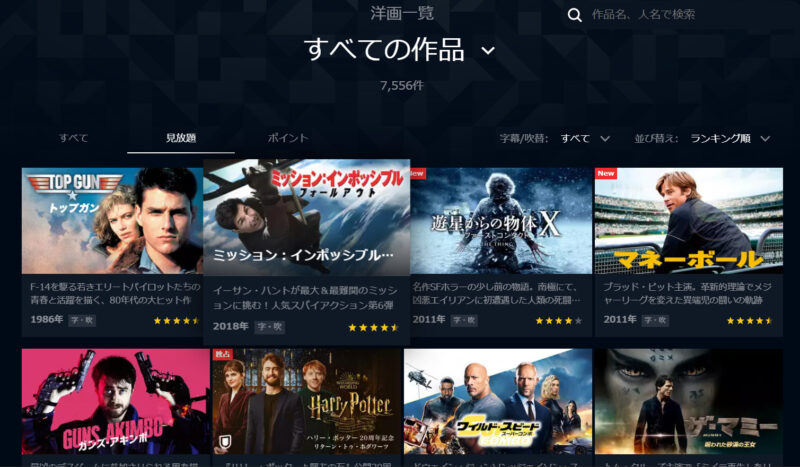Open the ワイルド・スピード スーパーコンボ thumbnail
Viewport: 800px width, 467px height.
[498, 402]
